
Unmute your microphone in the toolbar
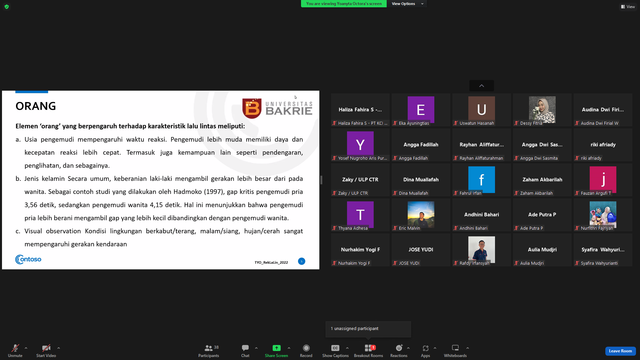[x=15, y=350]
